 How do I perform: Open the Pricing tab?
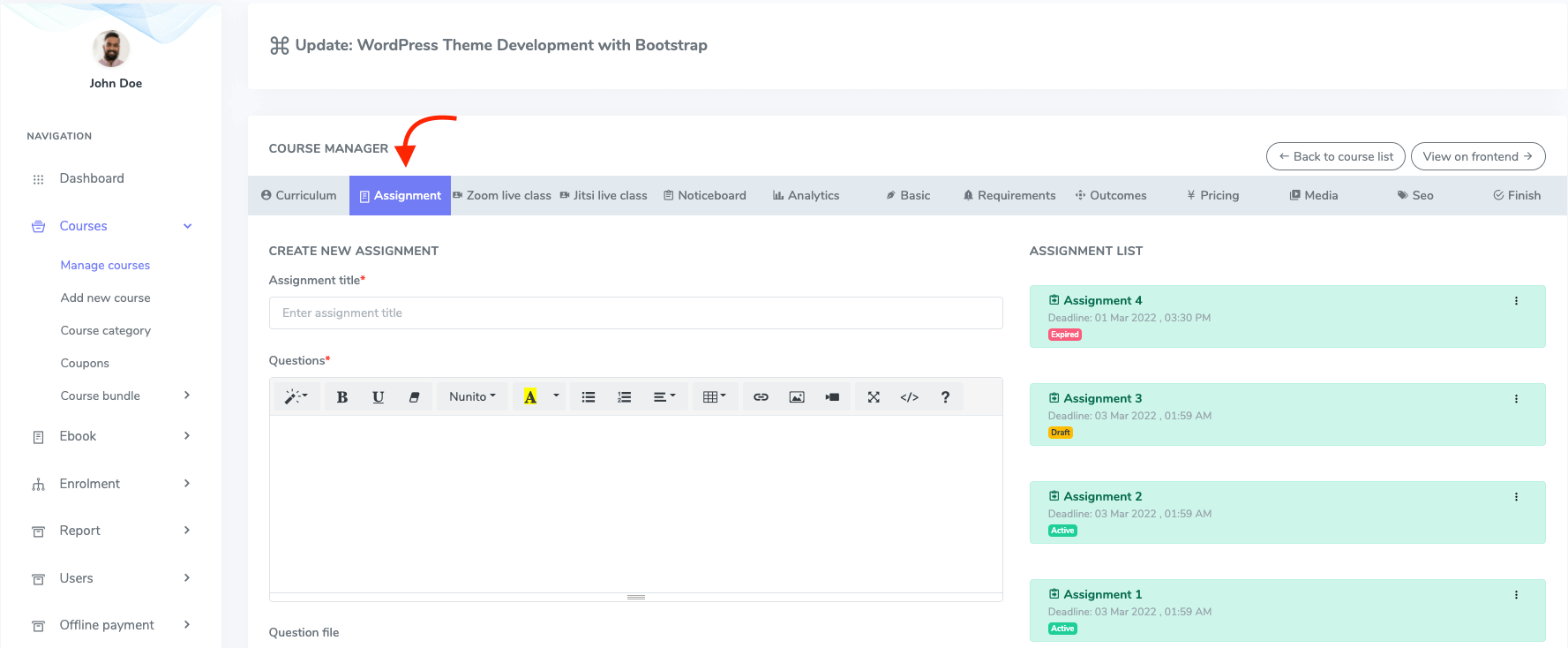point(1213,195)
